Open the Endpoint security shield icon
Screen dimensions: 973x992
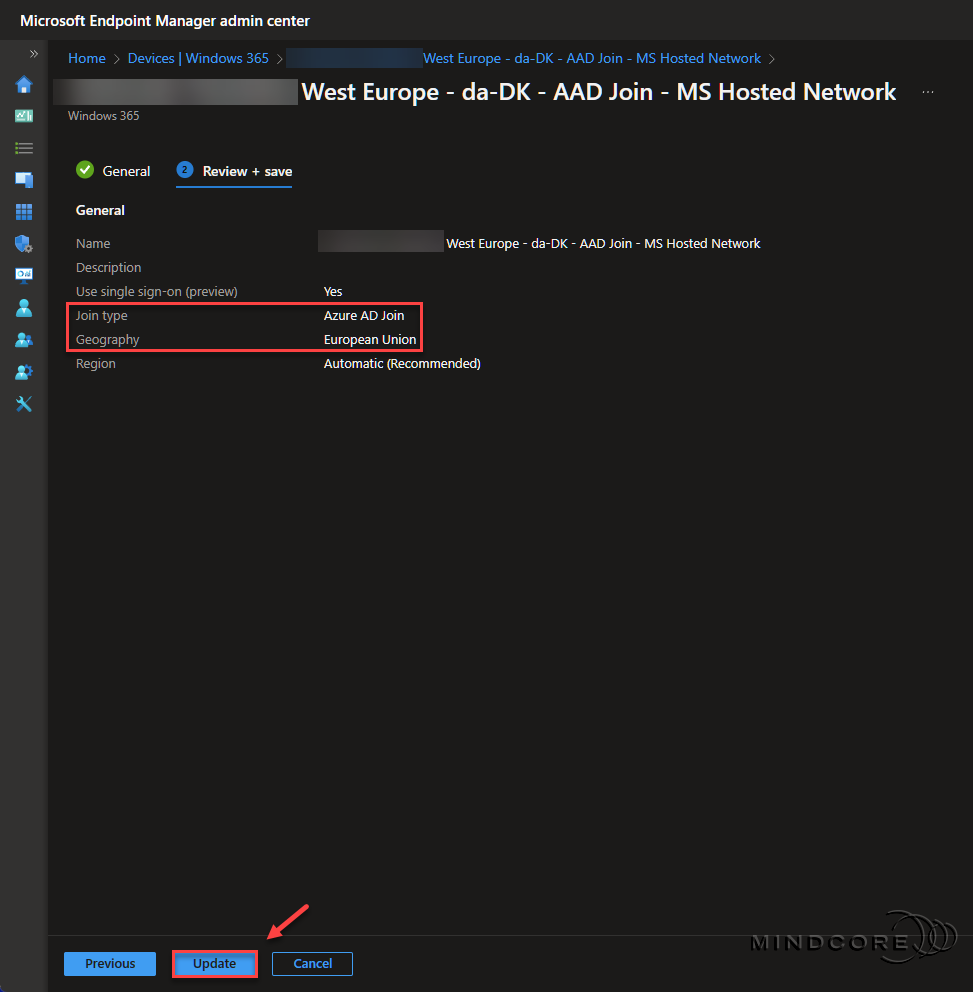[x=24, y=244]
